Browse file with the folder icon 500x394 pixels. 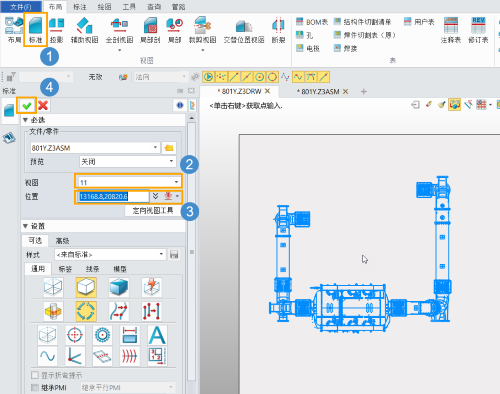[x=169, y=148]
